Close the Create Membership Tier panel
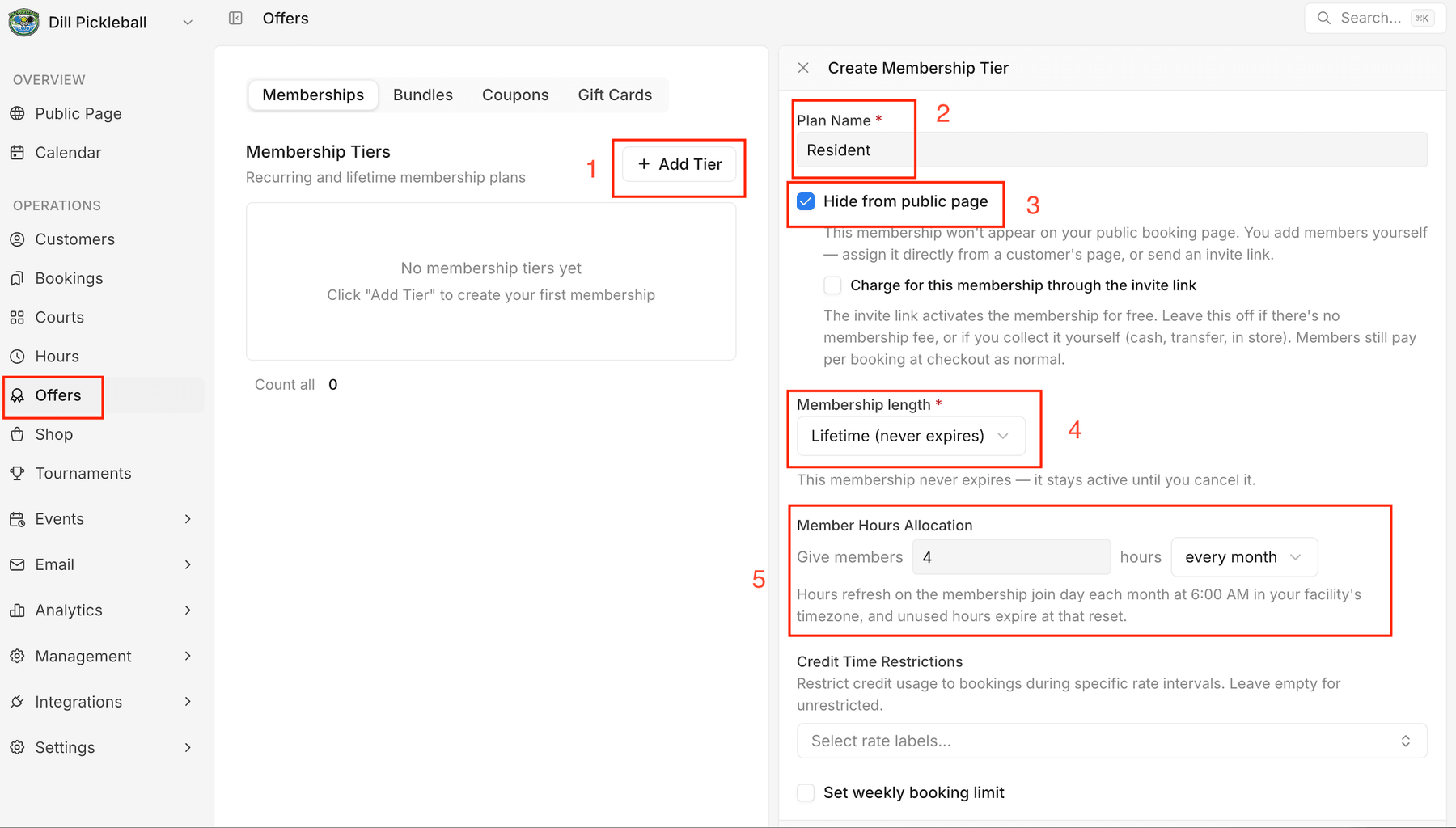 click(x=803, y=68)
